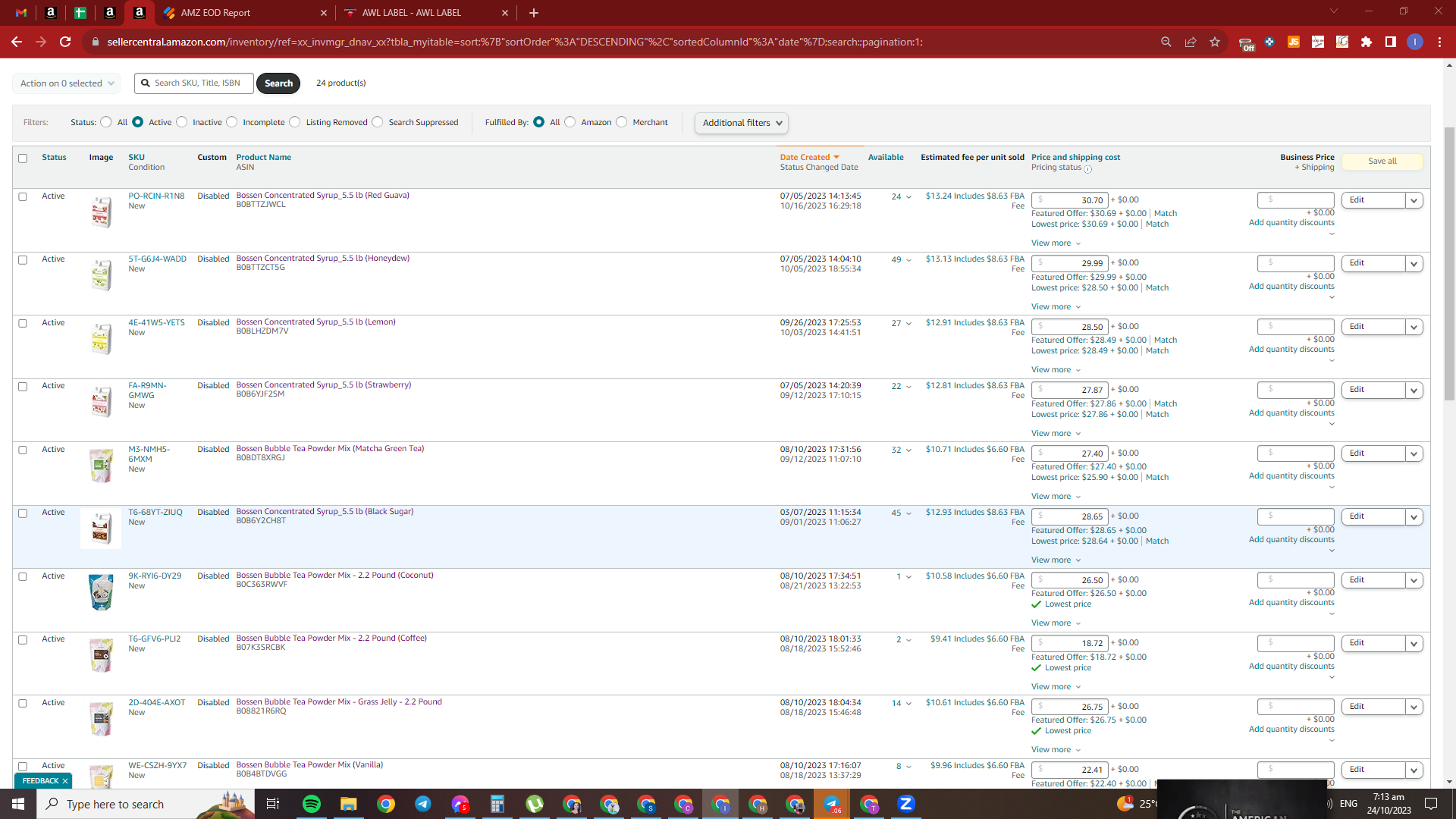Expand View more for Coconut powder row

point(1056,623)
